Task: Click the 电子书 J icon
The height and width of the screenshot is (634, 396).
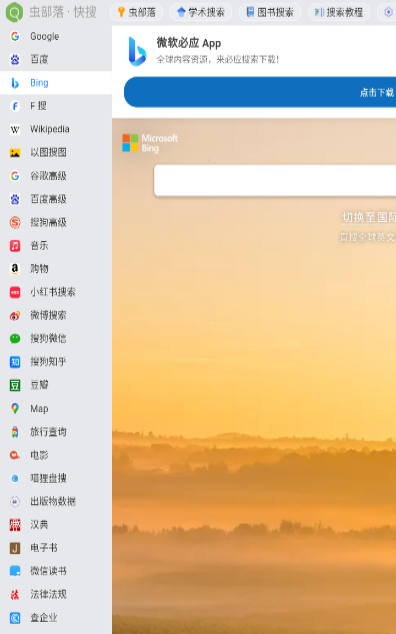Action: (x=15, y=548)
